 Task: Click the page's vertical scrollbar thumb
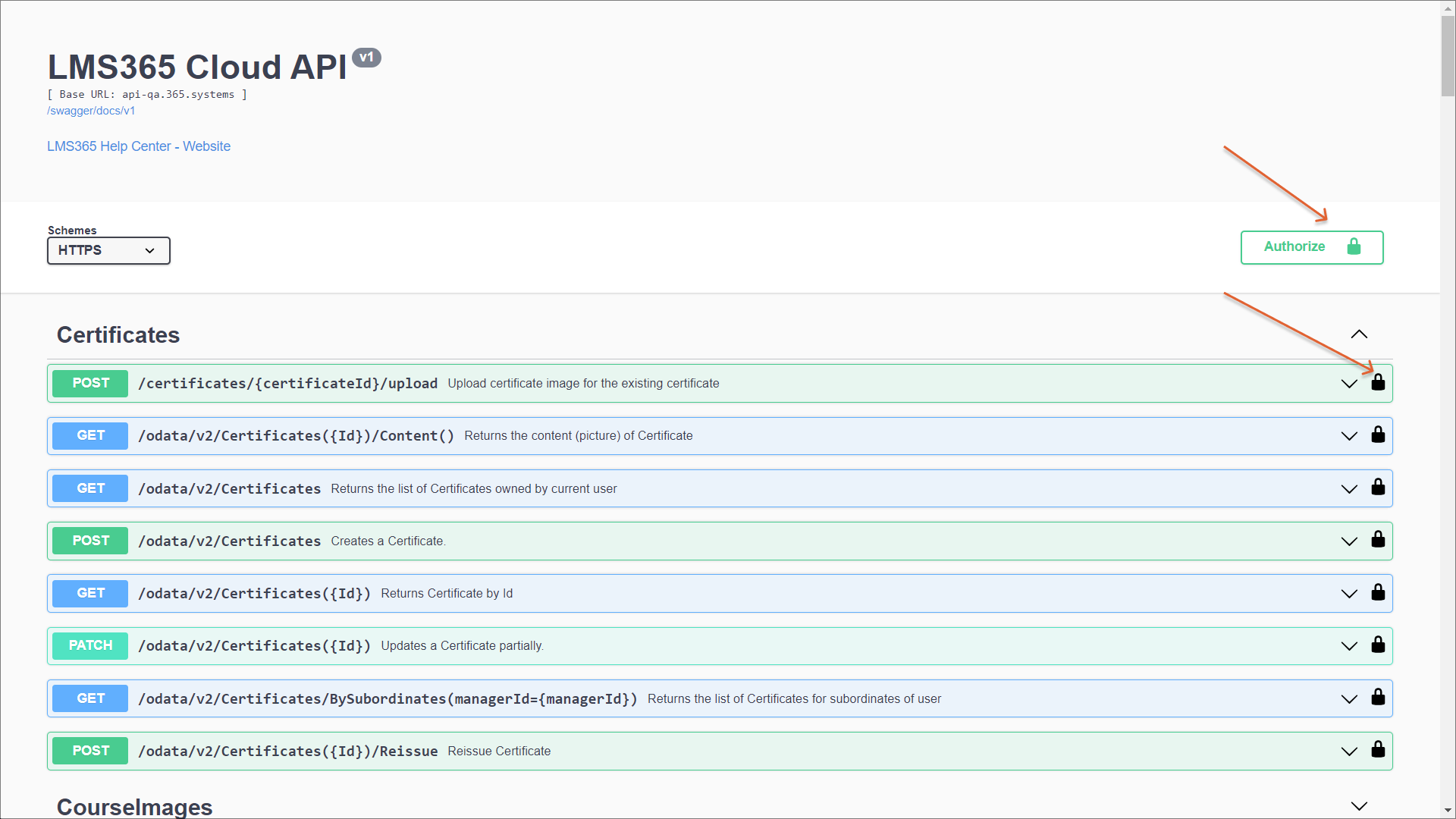tap(1448, 57)
